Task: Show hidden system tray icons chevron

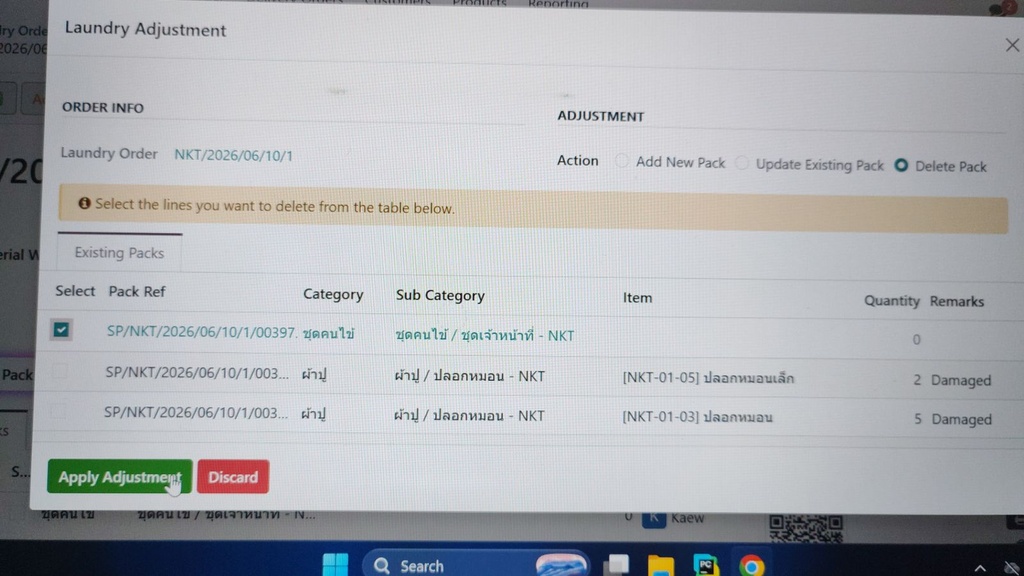Action: pos(980,568)
